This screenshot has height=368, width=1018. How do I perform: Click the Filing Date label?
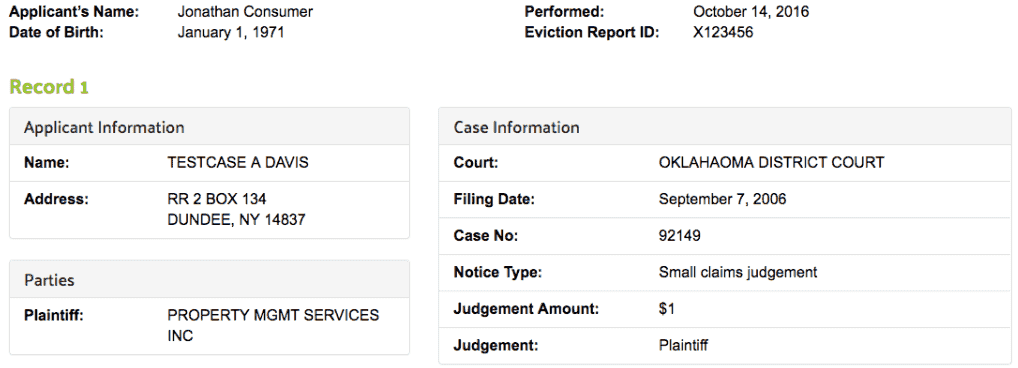[493, 199]
